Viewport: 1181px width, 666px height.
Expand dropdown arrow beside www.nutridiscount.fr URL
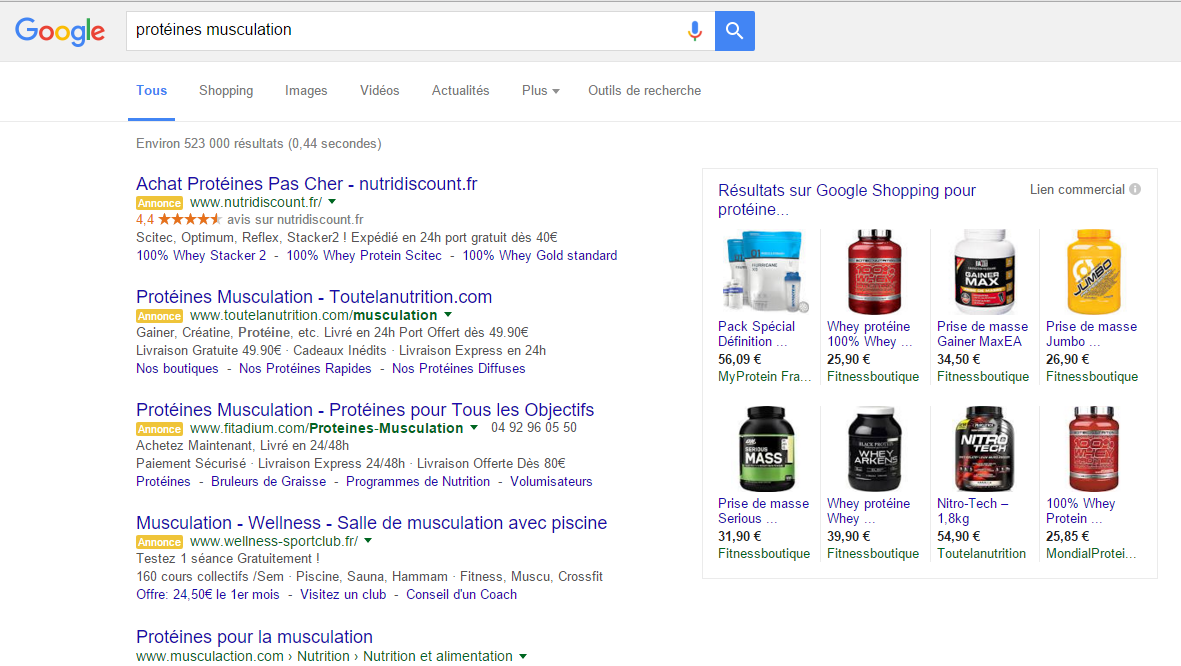332,202
